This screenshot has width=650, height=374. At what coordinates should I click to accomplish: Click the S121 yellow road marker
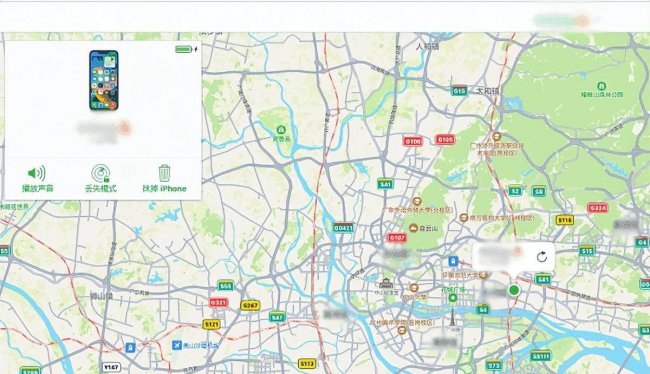[211, 324]
